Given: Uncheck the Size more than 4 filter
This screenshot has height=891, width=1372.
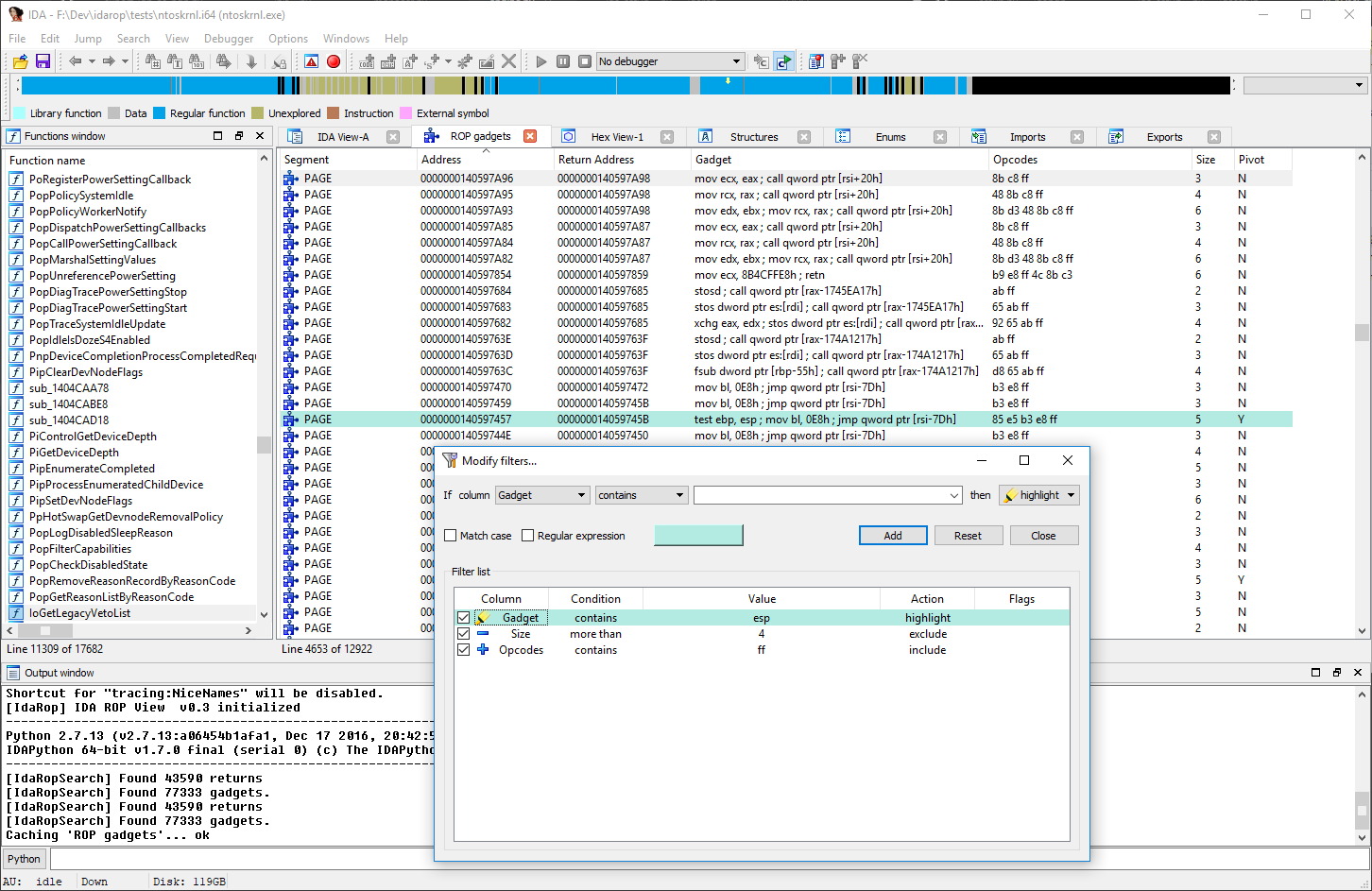Looking at the screenshot, I should point(463,634).
